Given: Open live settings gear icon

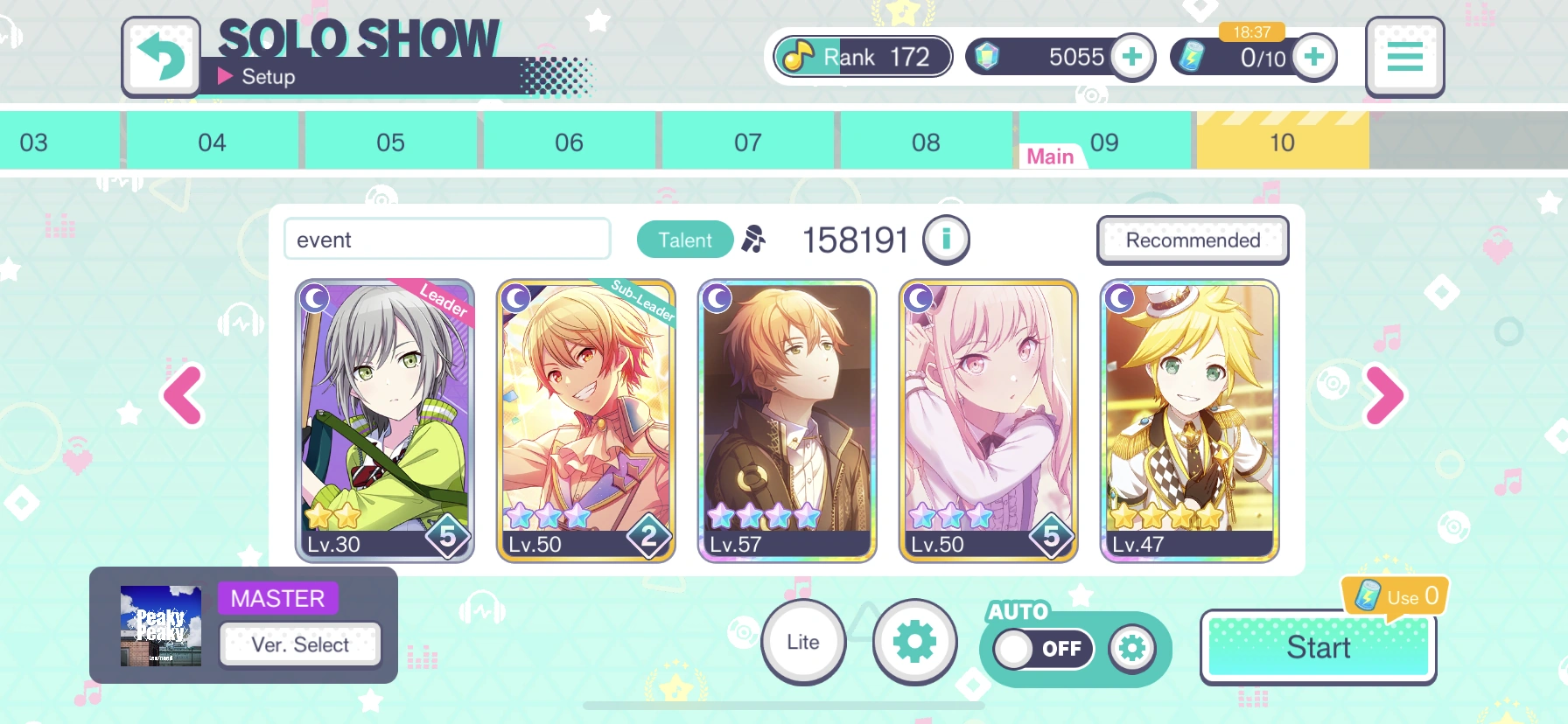Looking at the screenshot, I should (x=914, y=643).
